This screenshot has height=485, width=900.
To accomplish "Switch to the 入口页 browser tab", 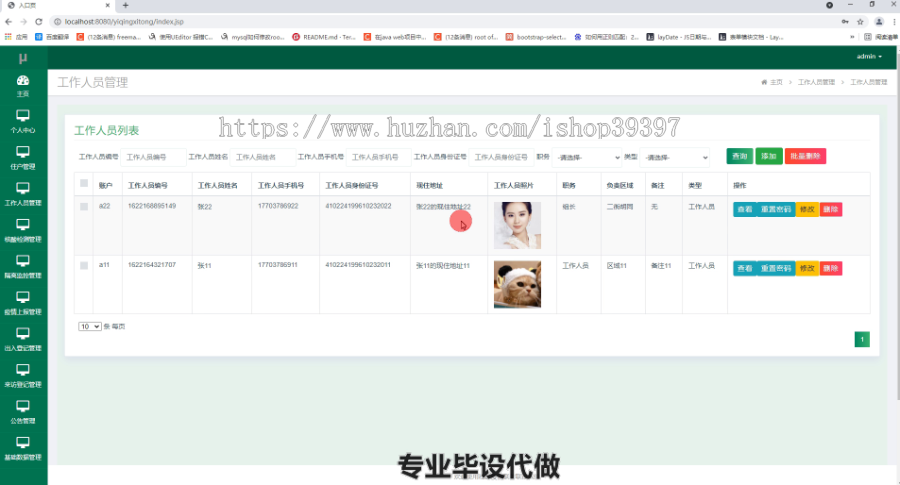I will coord(57,5).
